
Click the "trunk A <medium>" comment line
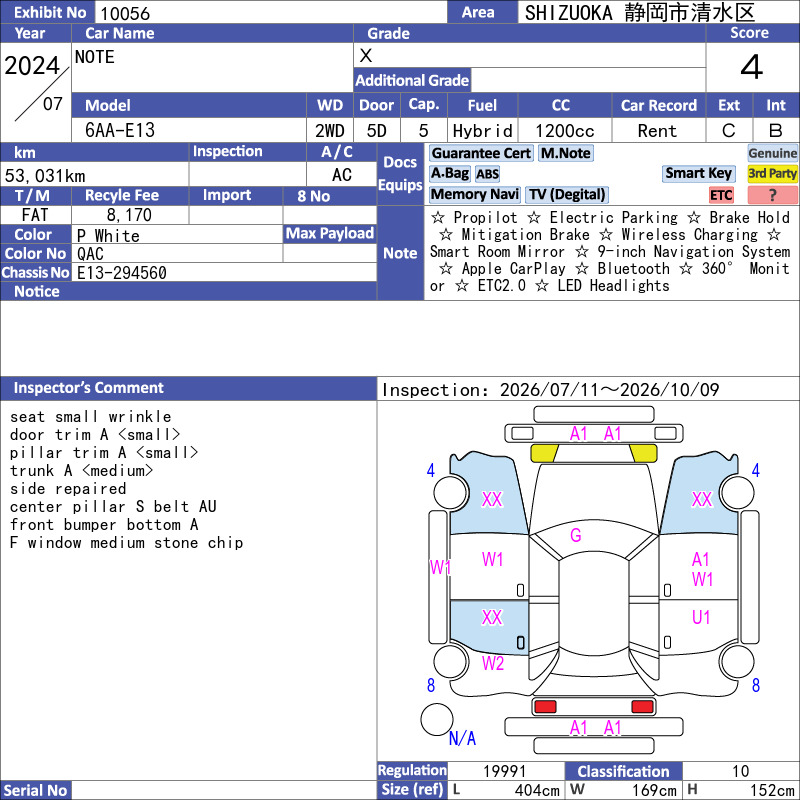tap(81, 470)
